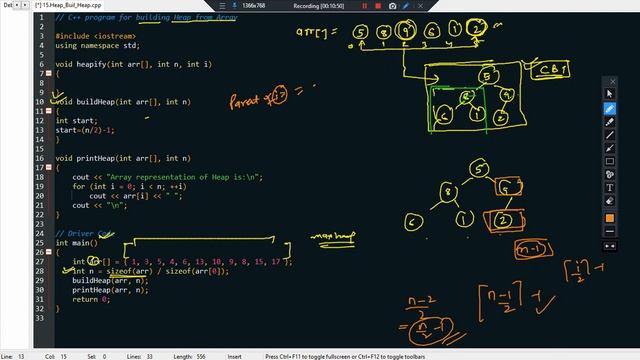Pause the screen recording
The height and width of the screenshot is (360, 640).
[364, 6]
